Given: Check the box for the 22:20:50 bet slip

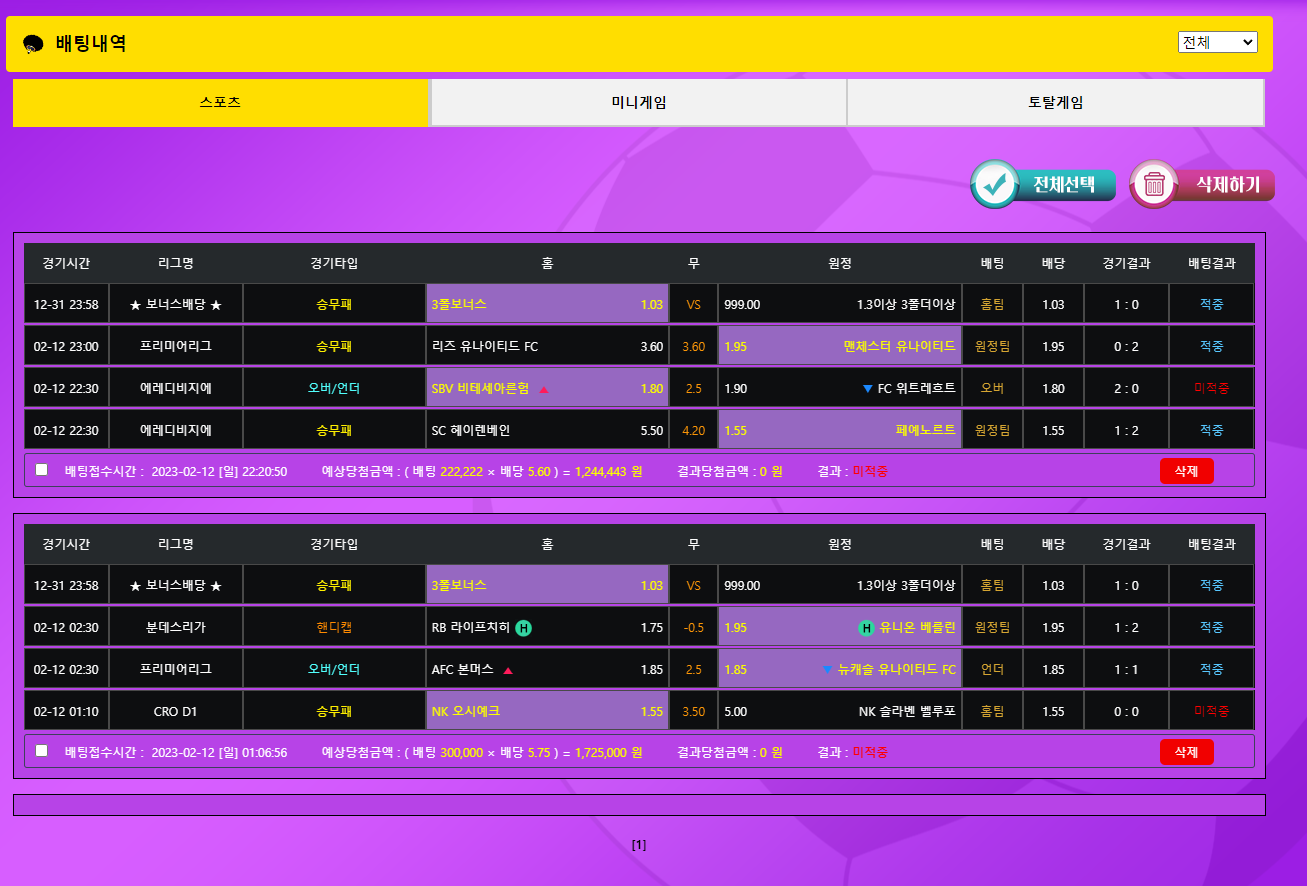Looking at the screenshot, I should (42, 470).
